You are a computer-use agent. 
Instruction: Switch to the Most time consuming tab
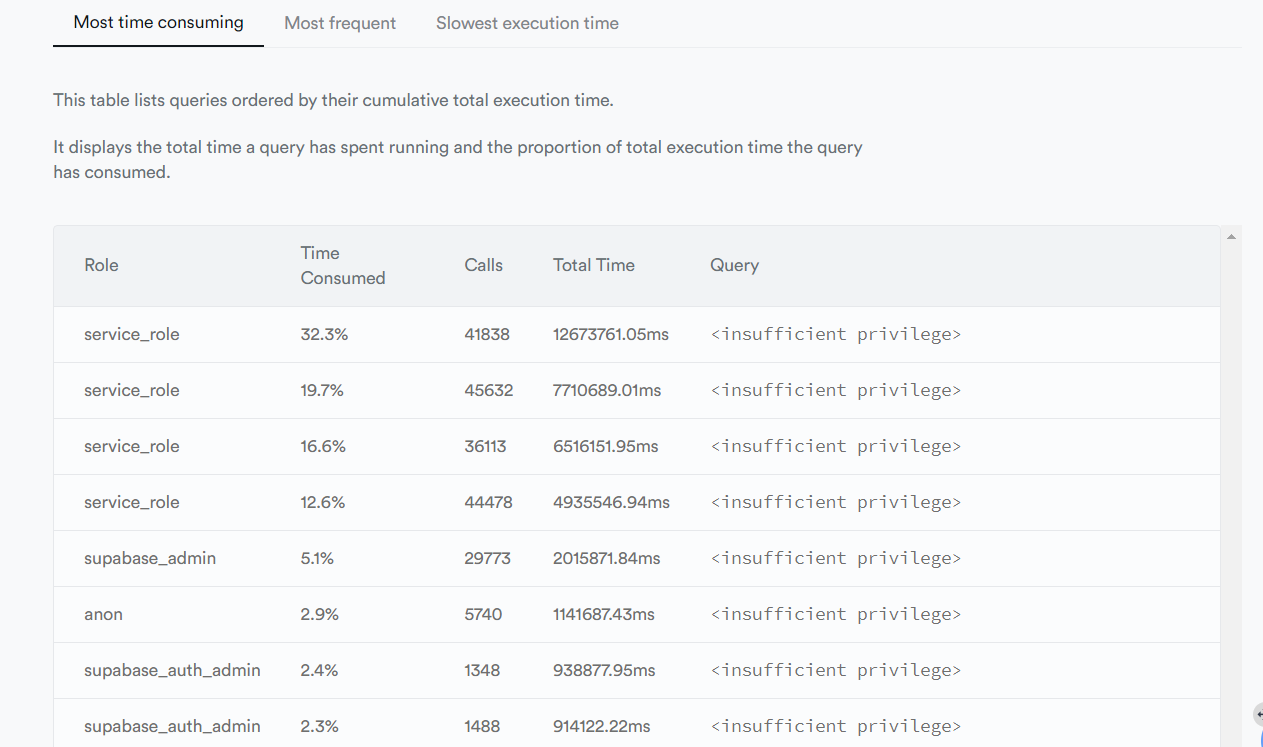(x=158, y=22)
